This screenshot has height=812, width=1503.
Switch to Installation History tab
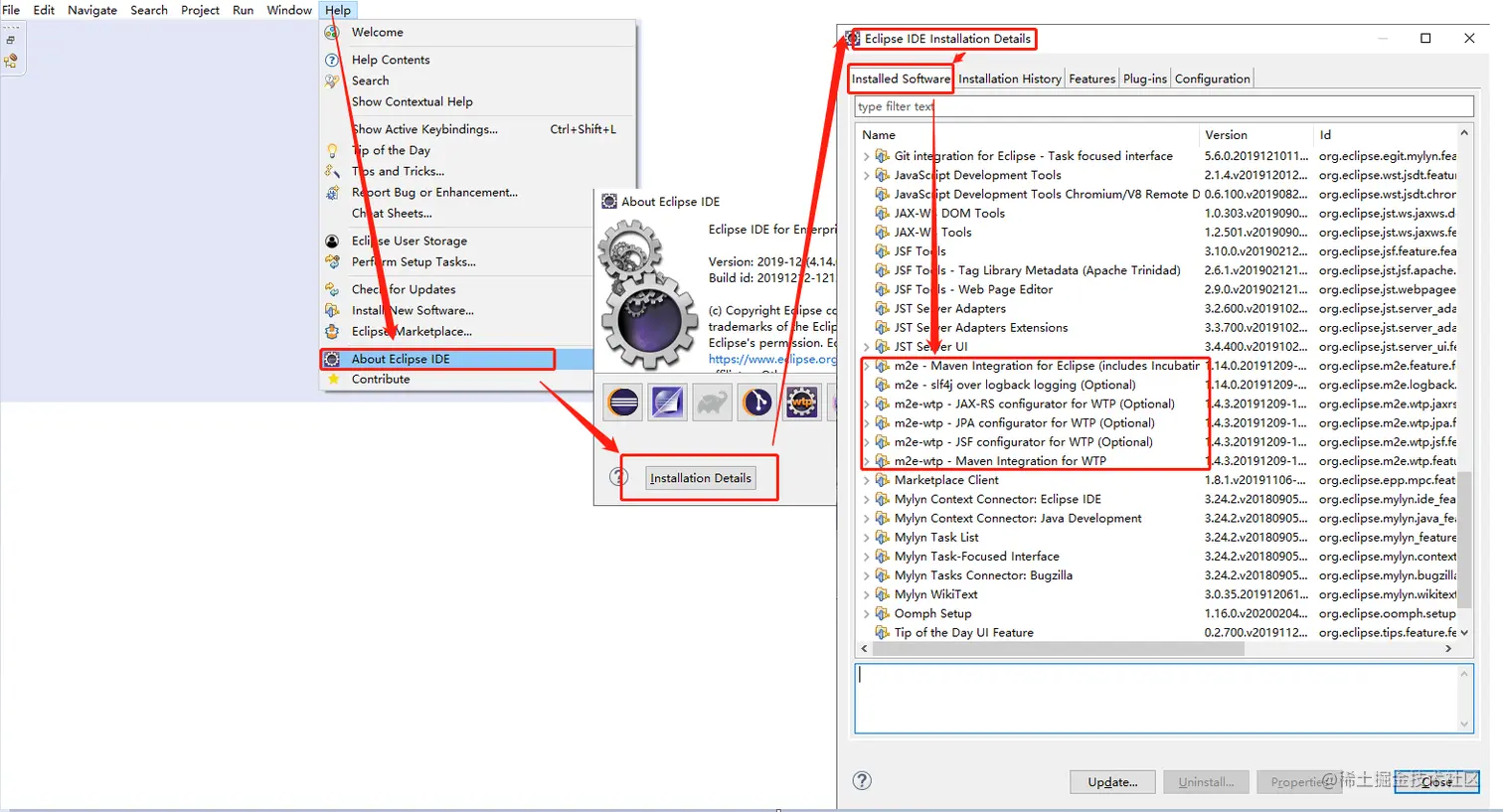[1010, 79]
